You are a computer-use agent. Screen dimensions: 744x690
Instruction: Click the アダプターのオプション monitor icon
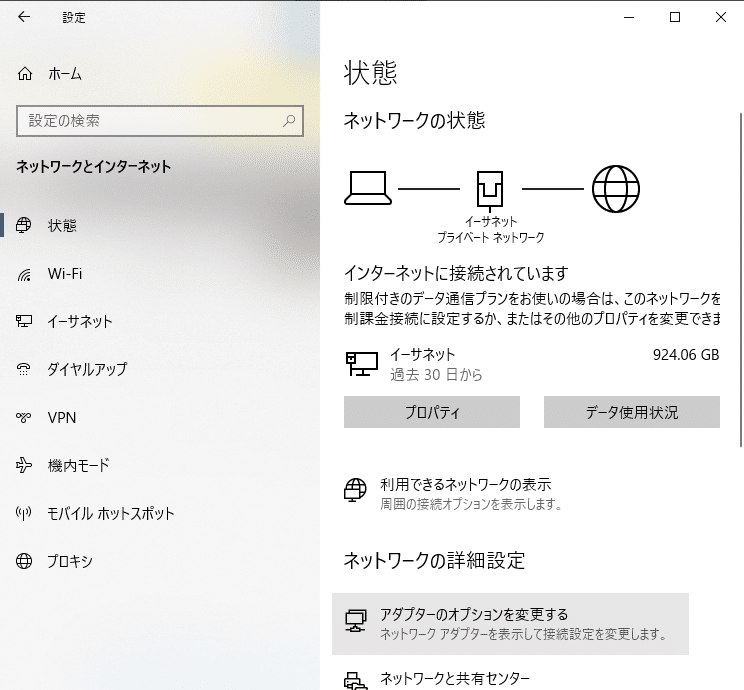point(356,621)
